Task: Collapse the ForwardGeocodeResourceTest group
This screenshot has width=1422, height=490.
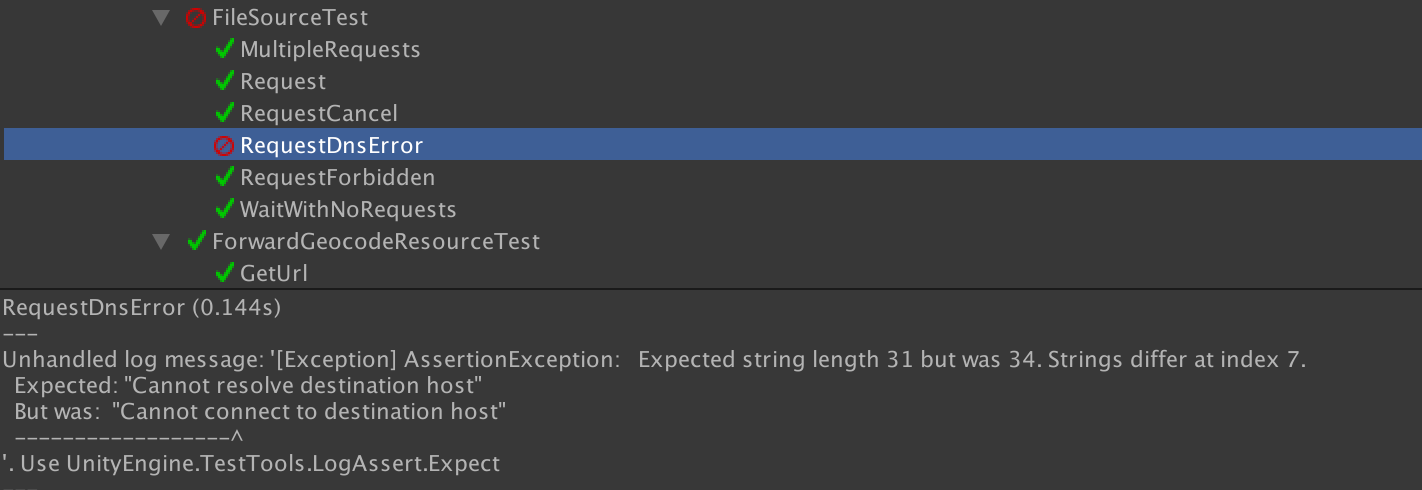Action: tap(160, 241)
